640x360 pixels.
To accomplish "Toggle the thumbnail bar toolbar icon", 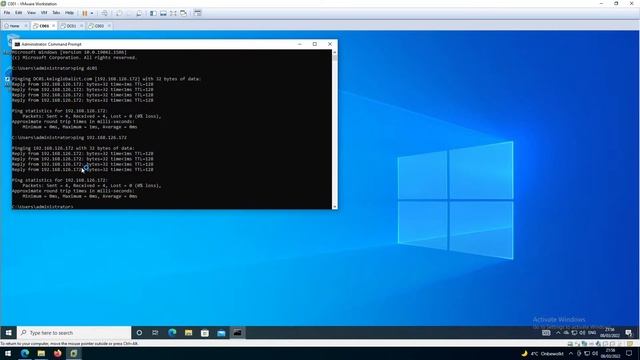I will (x=163, y=13).
